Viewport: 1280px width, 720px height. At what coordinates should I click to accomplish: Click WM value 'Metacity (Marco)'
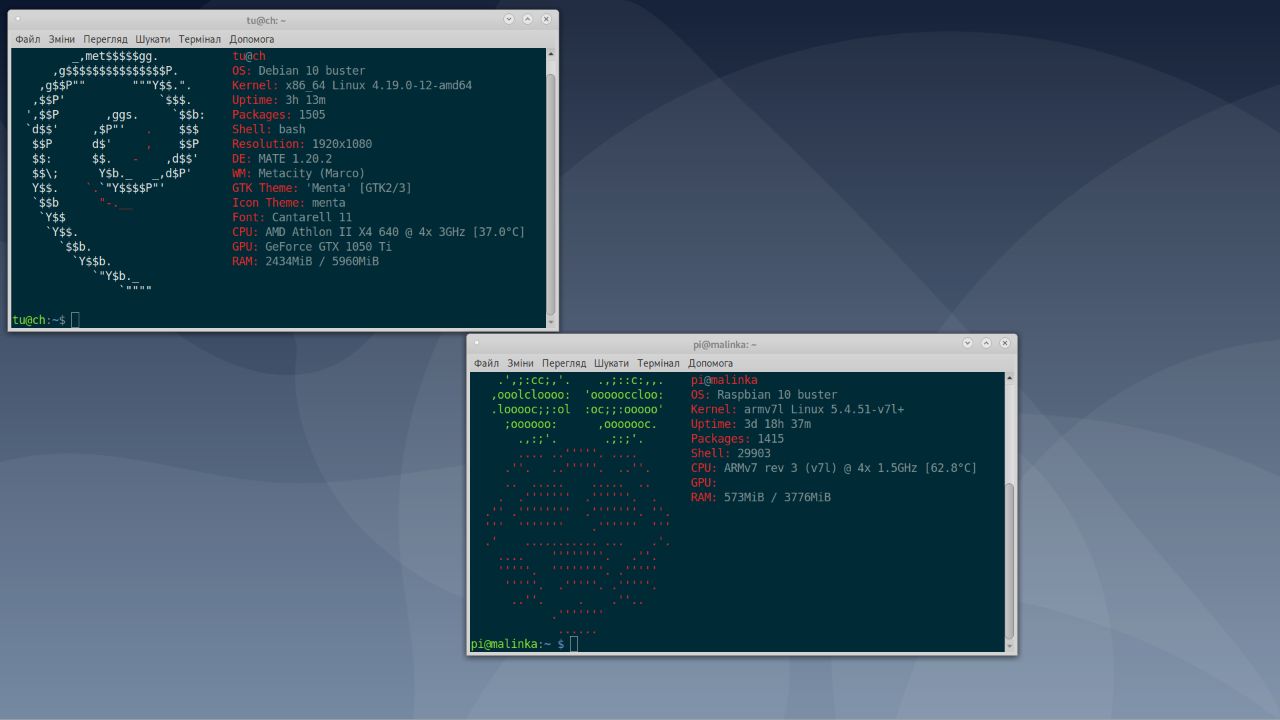click(312, 173)
